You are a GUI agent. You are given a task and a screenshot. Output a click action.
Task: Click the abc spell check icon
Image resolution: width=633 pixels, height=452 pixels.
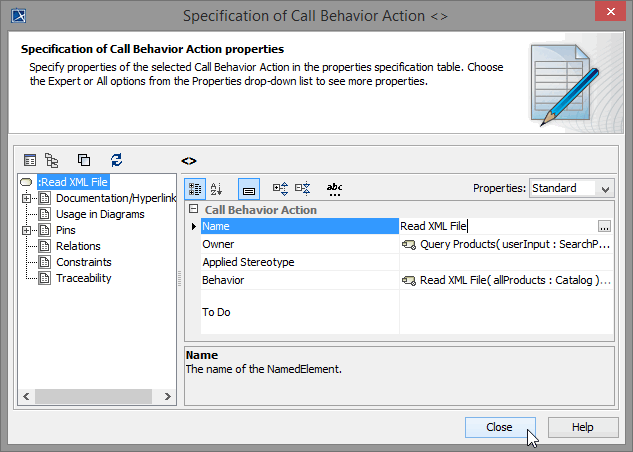point(335,188)
